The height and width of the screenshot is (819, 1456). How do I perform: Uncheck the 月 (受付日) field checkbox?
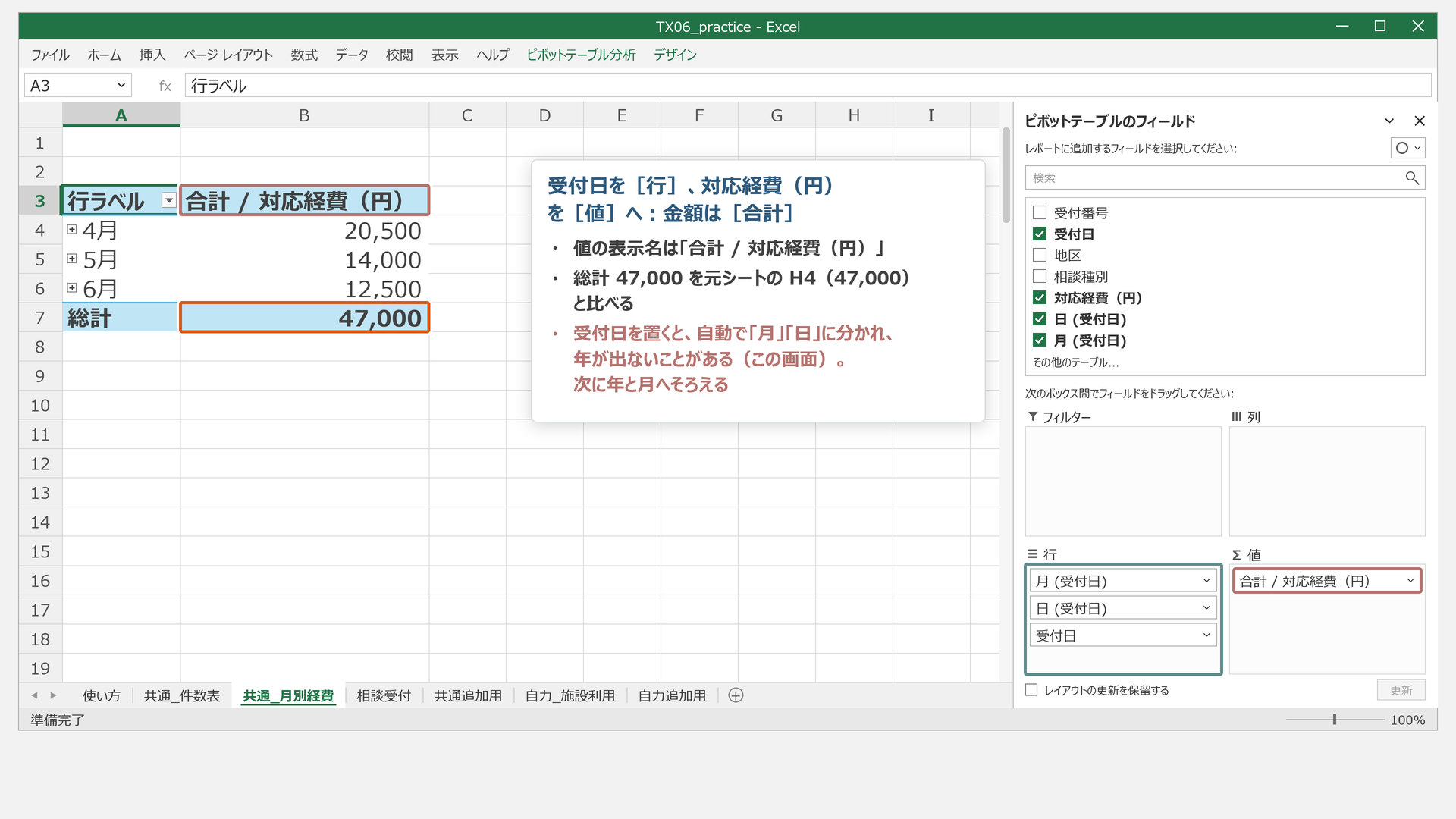1040,340
